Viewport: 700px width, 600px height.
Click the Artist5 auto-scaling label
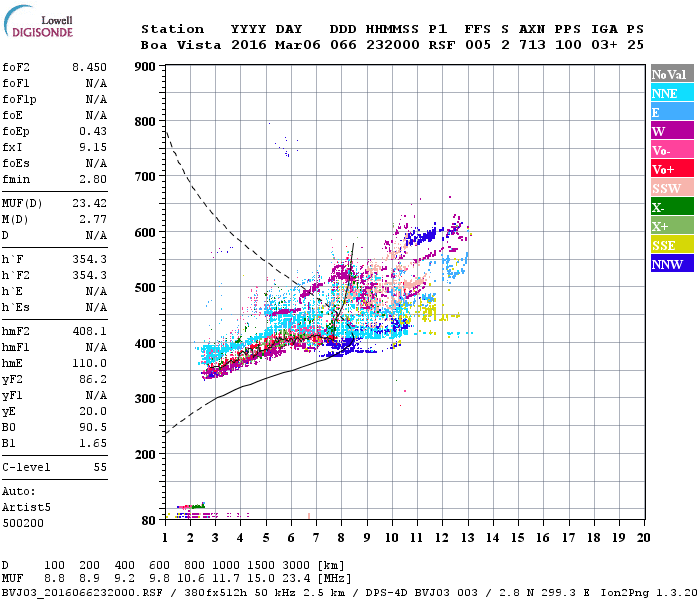tap(26, 508)
